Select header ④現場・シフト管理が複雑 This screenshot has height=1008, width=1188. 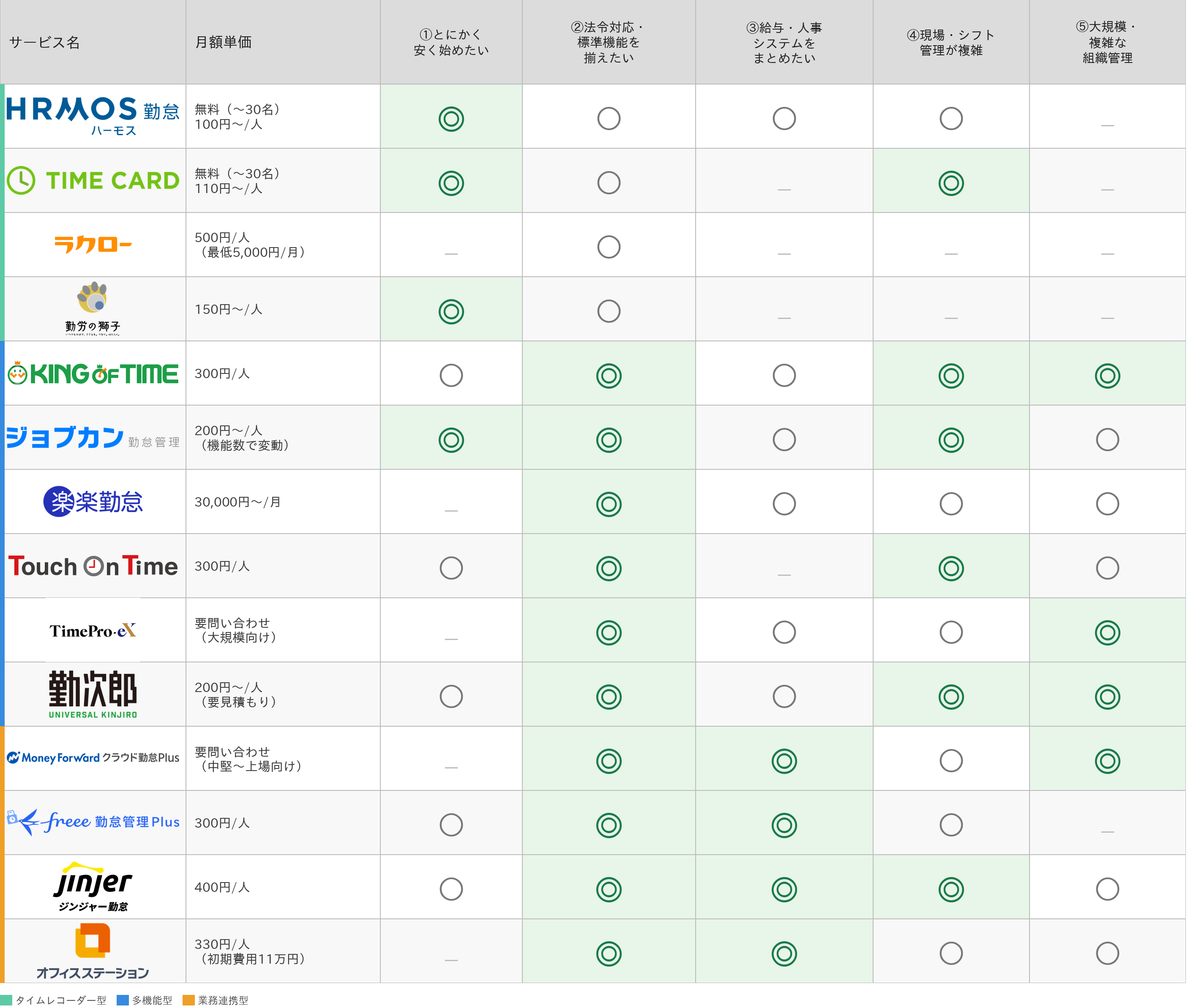(x=951, y=42)
